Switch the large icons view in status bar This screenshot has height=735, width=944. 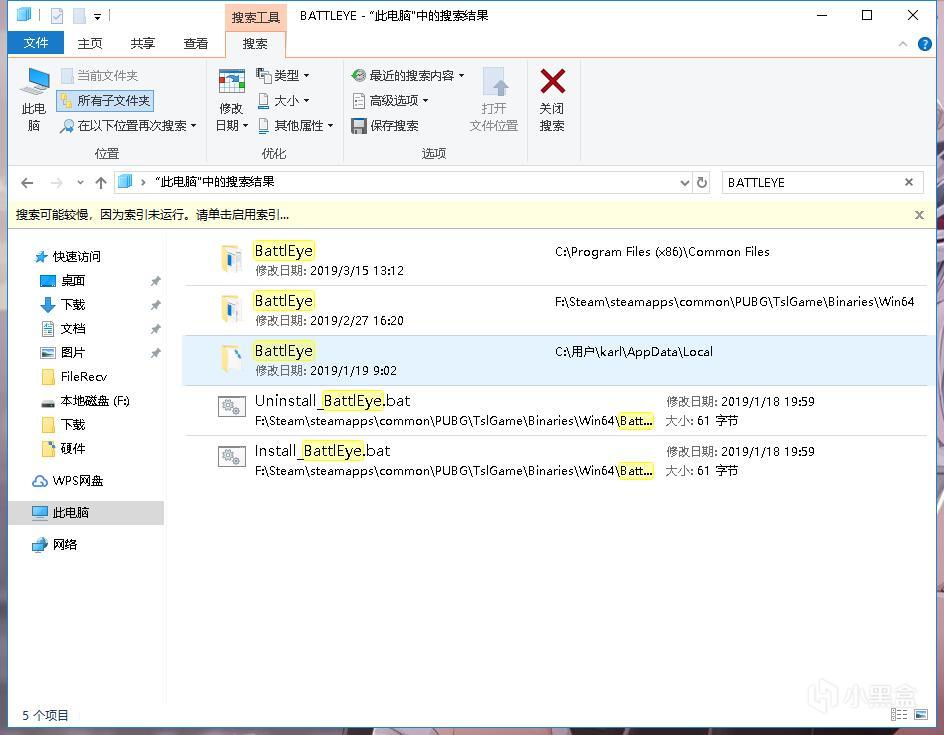921,715
